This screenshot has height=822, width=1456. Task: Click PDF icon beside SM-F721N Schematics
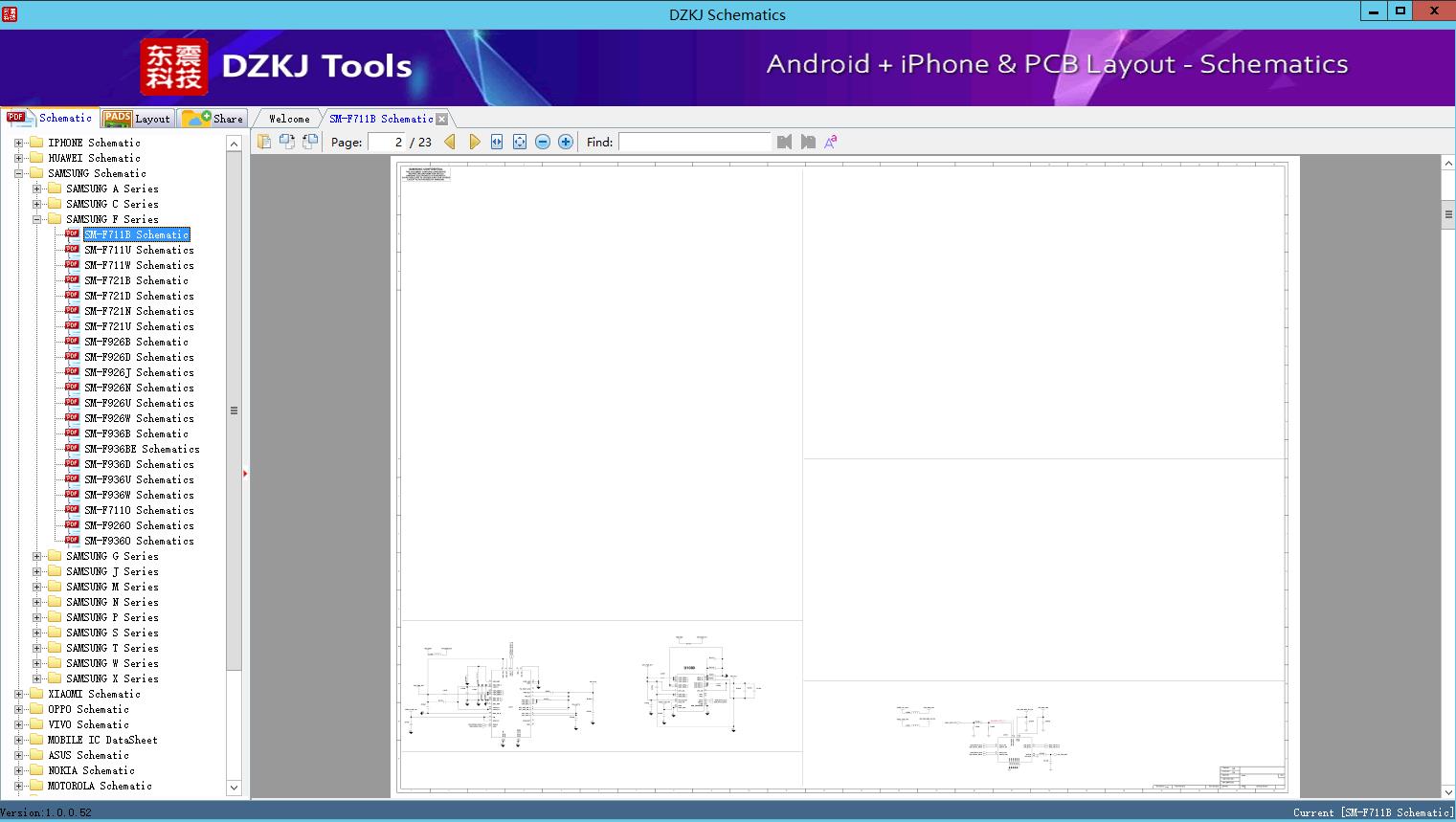[72, 311]
